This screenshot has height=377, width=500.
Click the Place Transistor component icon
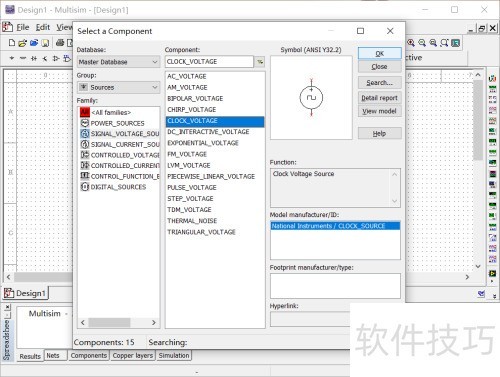coord(45,58)
